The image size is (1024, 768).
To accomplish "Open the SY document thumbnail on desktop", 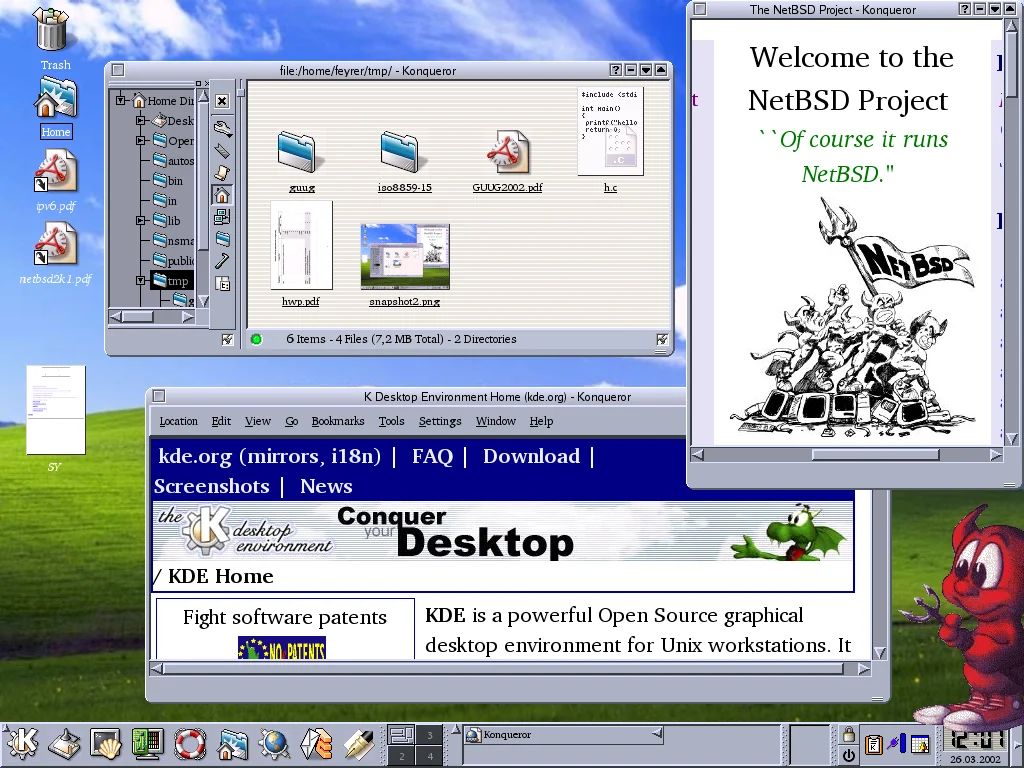I will pos(56,418).
